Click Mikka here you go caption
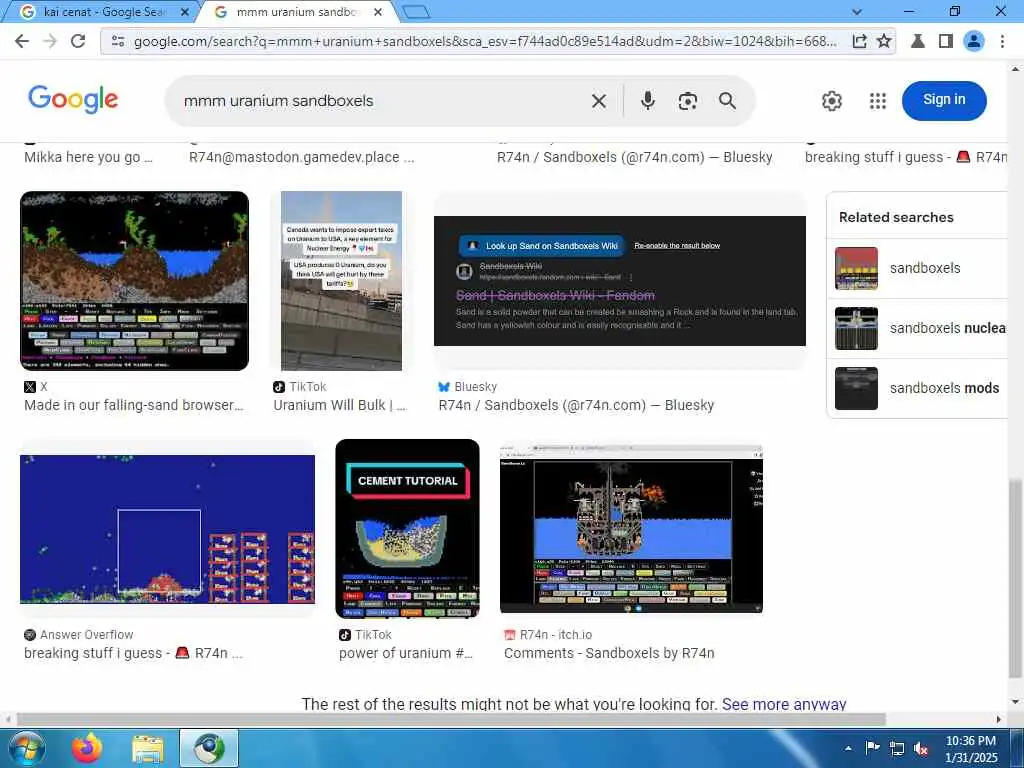Screen dimensions: 1024x768 [88, 157]
